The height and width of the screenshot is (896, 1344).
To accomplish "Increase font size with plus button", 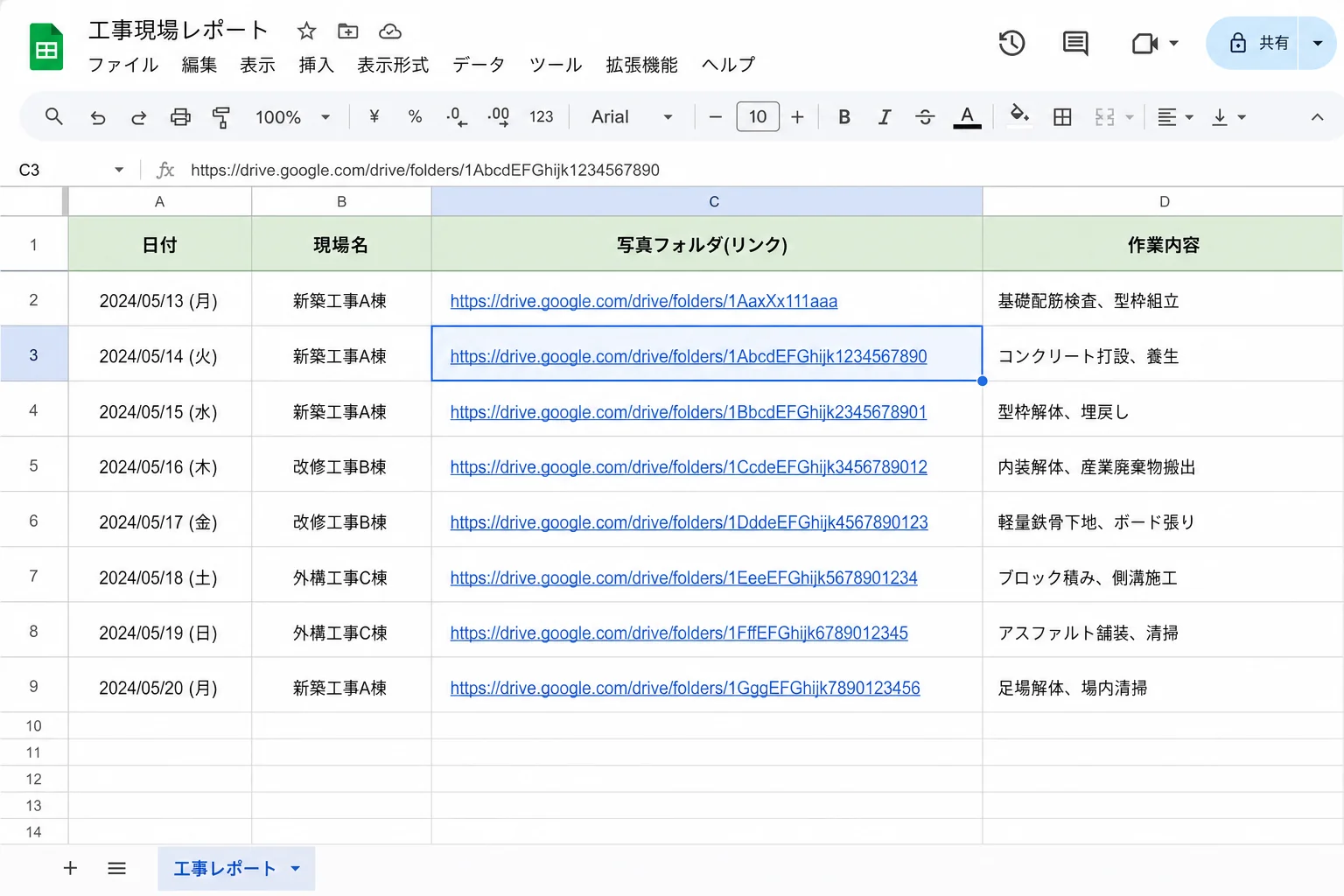I will click(x=797, y=116).
